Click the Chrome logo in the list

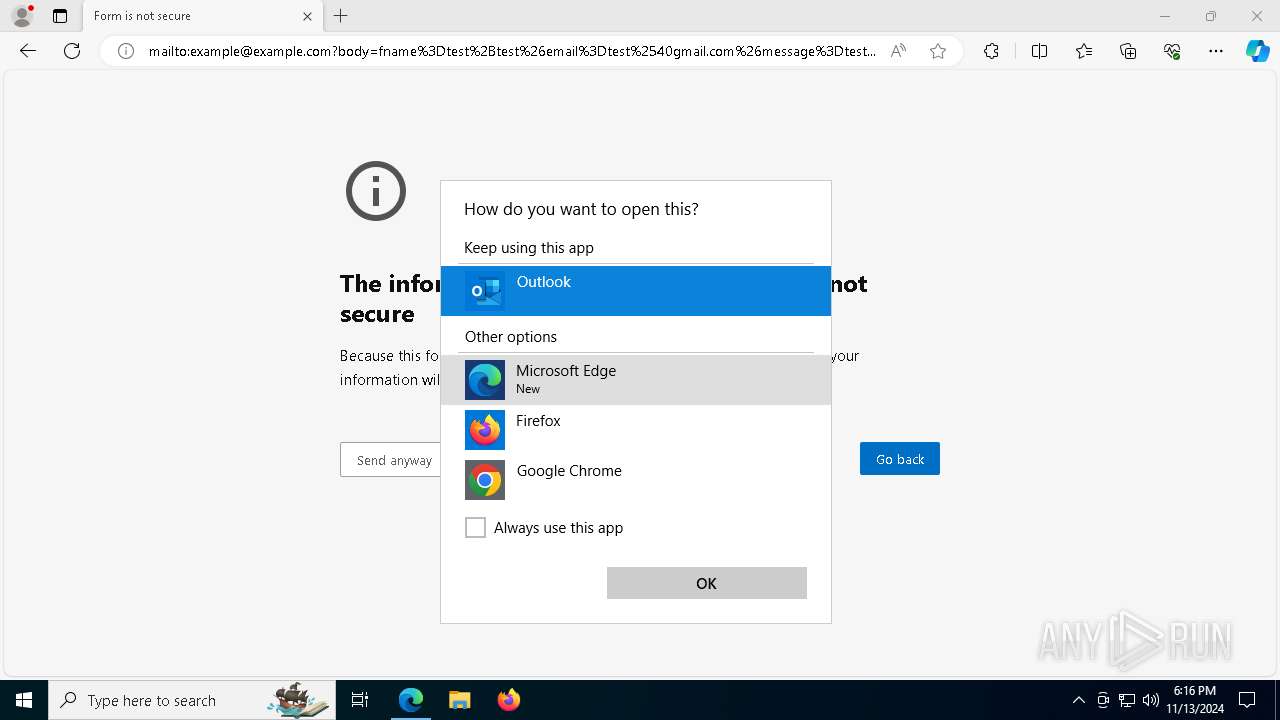pos(485,480)
